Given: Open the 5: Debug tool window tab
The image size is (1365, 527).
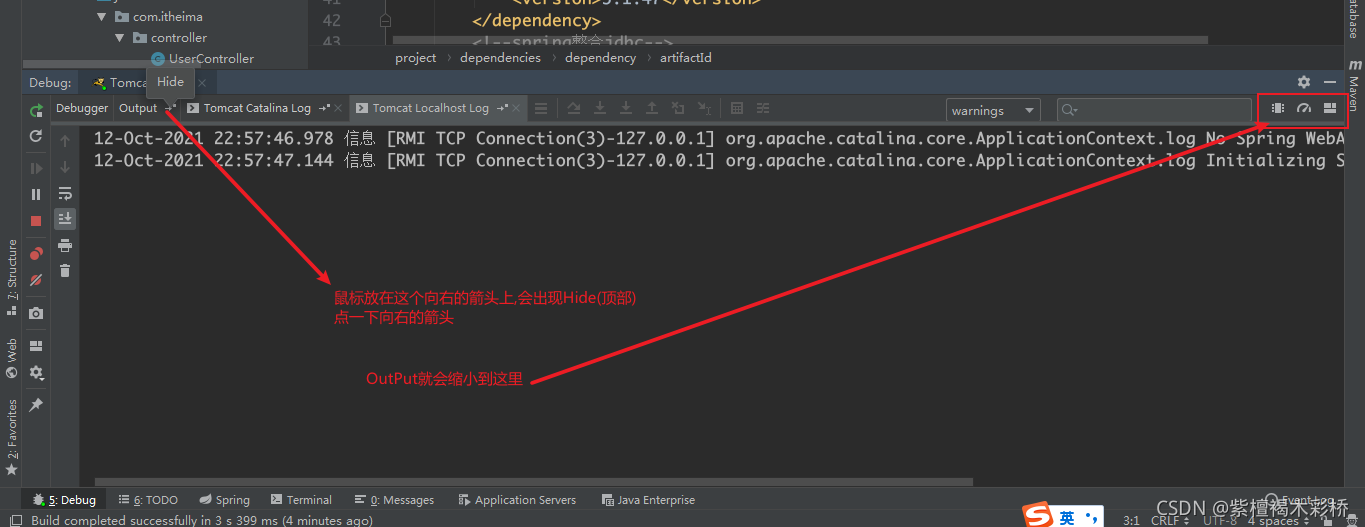Looking at the screenshot, I should 64,500.
